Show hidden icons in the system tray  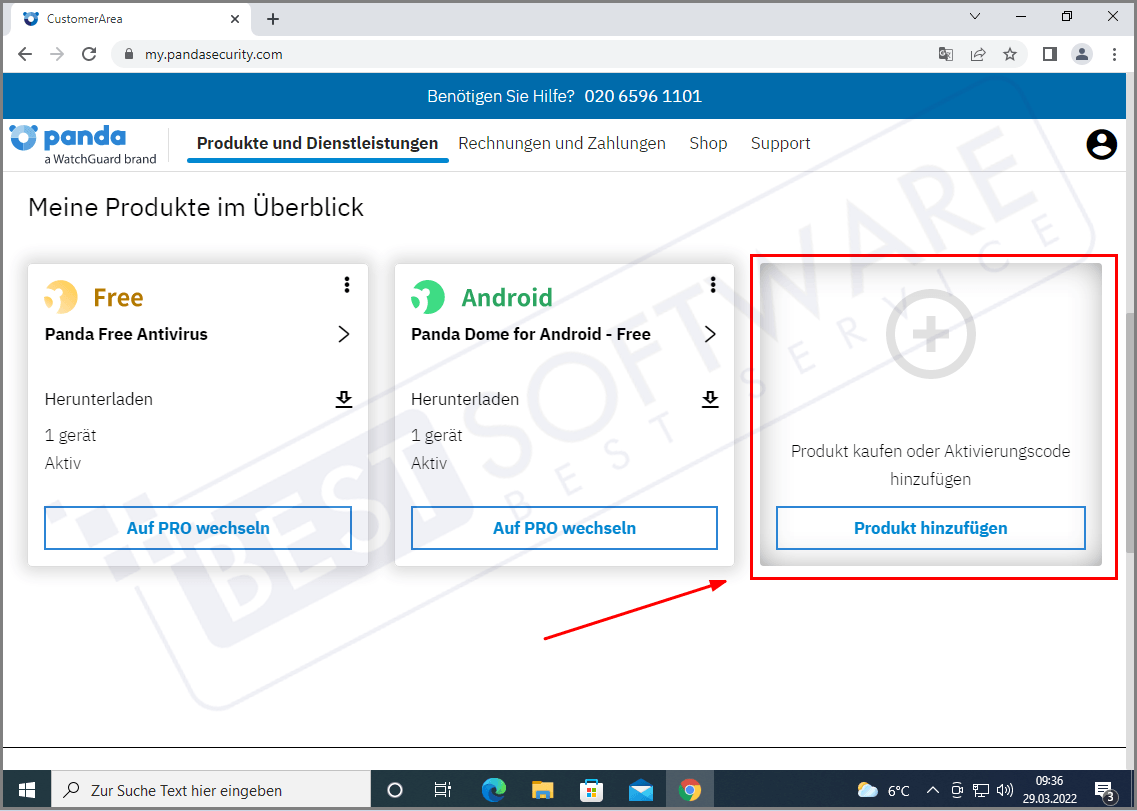pos(932,790)
